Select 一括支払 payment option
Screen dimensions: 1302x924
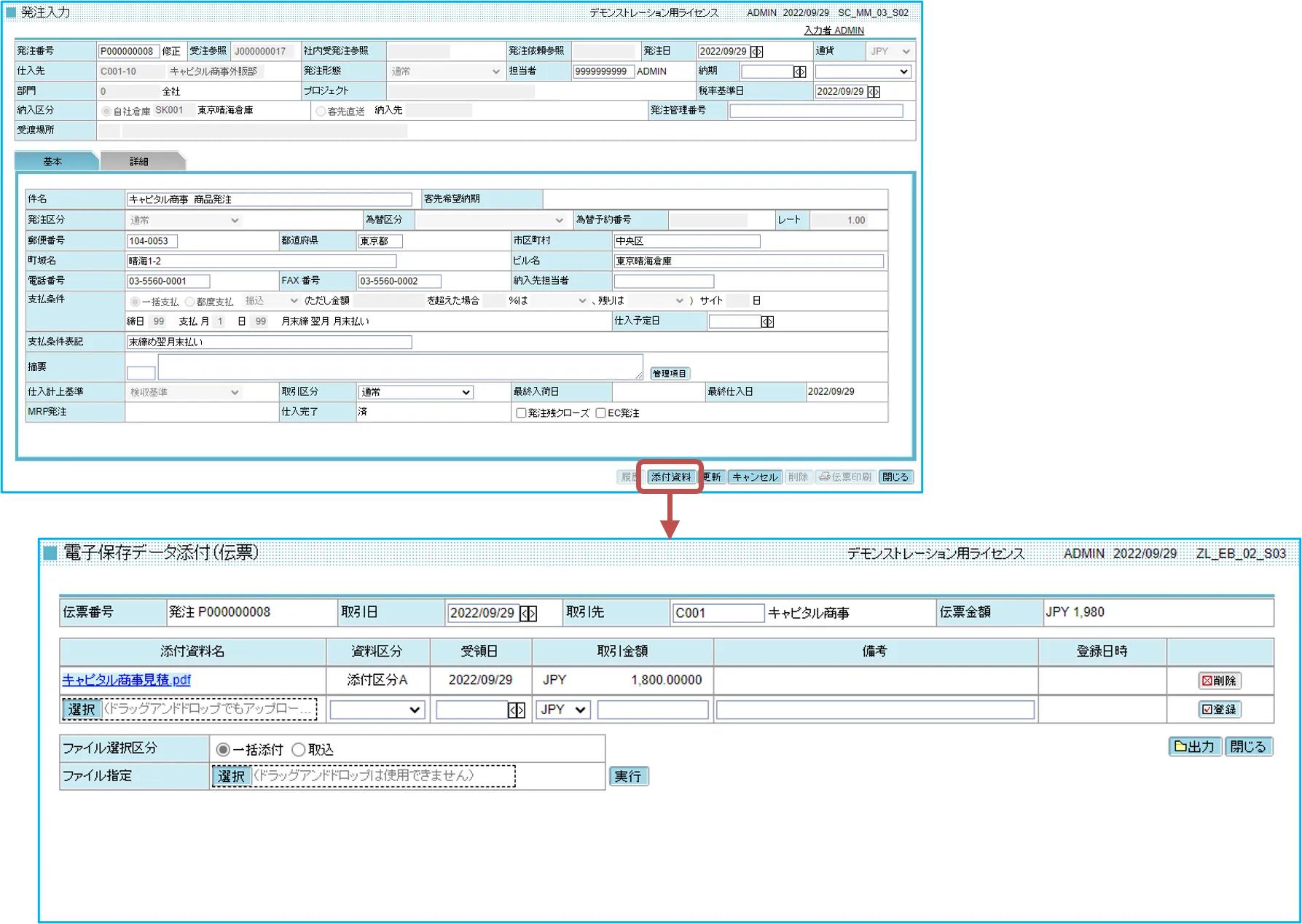136,302
